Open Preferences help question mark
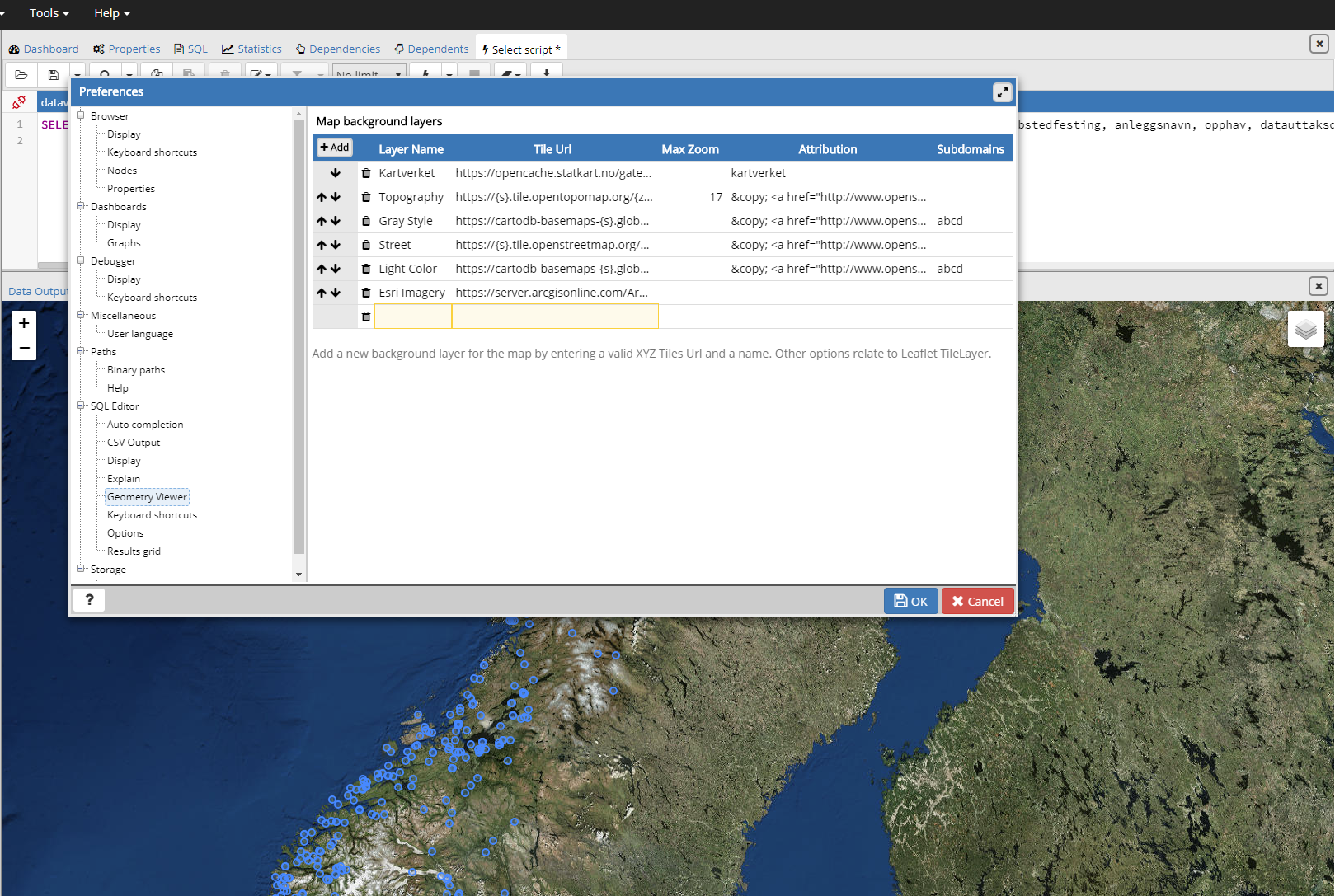The image size is (1335, 896). (89, 600)
